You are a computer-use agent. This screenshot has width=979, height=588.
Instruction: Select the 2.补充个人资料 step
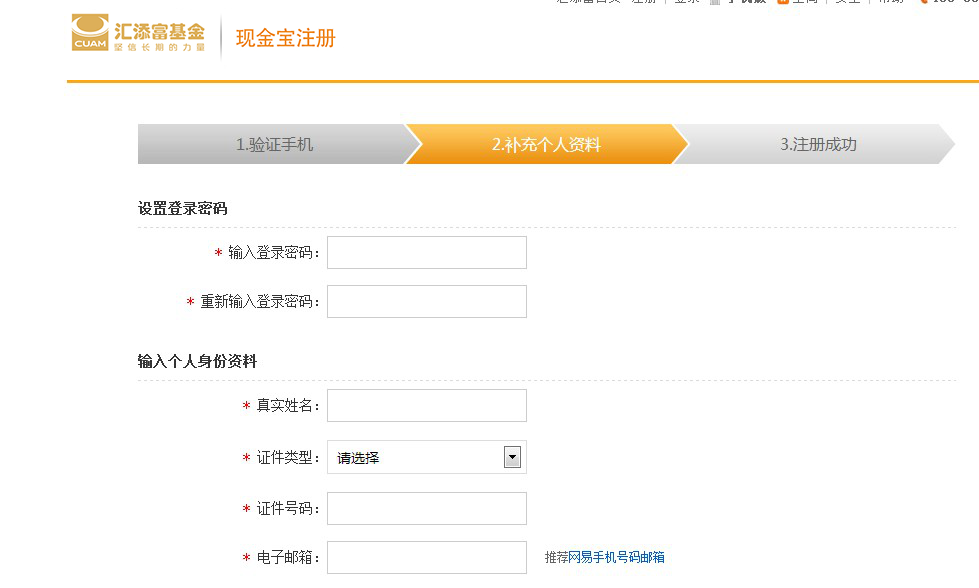click(x=546, y=144)
